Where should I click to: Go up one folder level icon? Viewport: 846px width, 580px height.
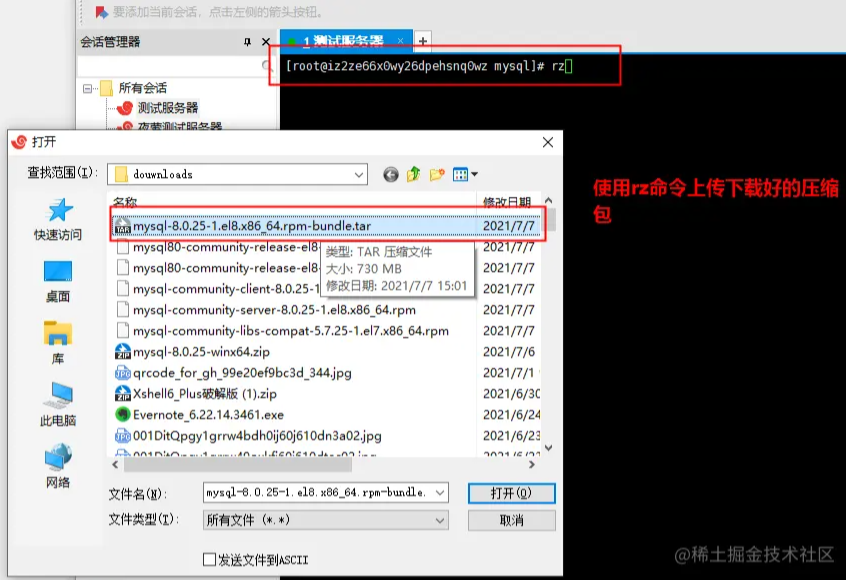[414, 174]
